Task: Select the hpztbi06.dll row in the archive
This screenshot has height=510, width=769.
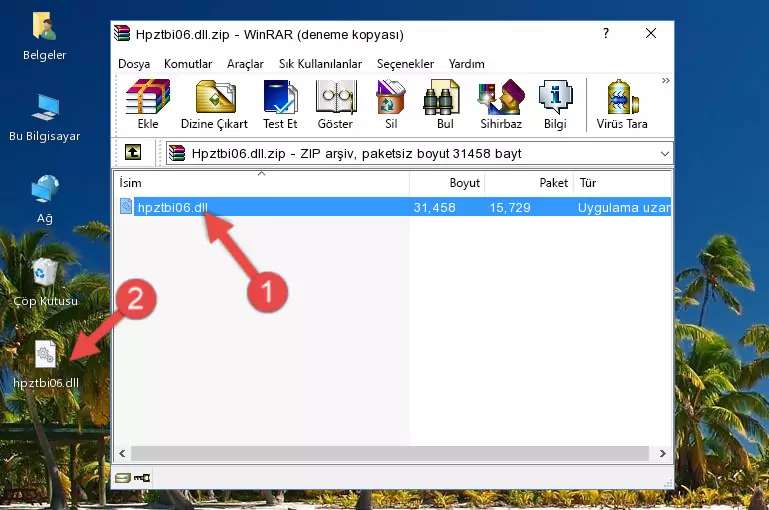Action: point(393,207)
